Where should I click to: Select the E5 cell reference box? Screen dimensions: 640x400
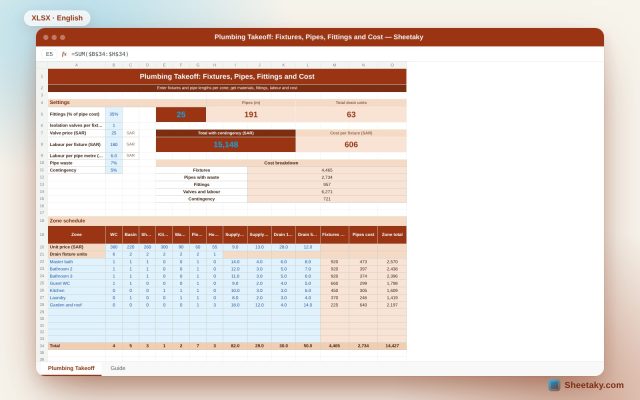[x=49, y=54]
